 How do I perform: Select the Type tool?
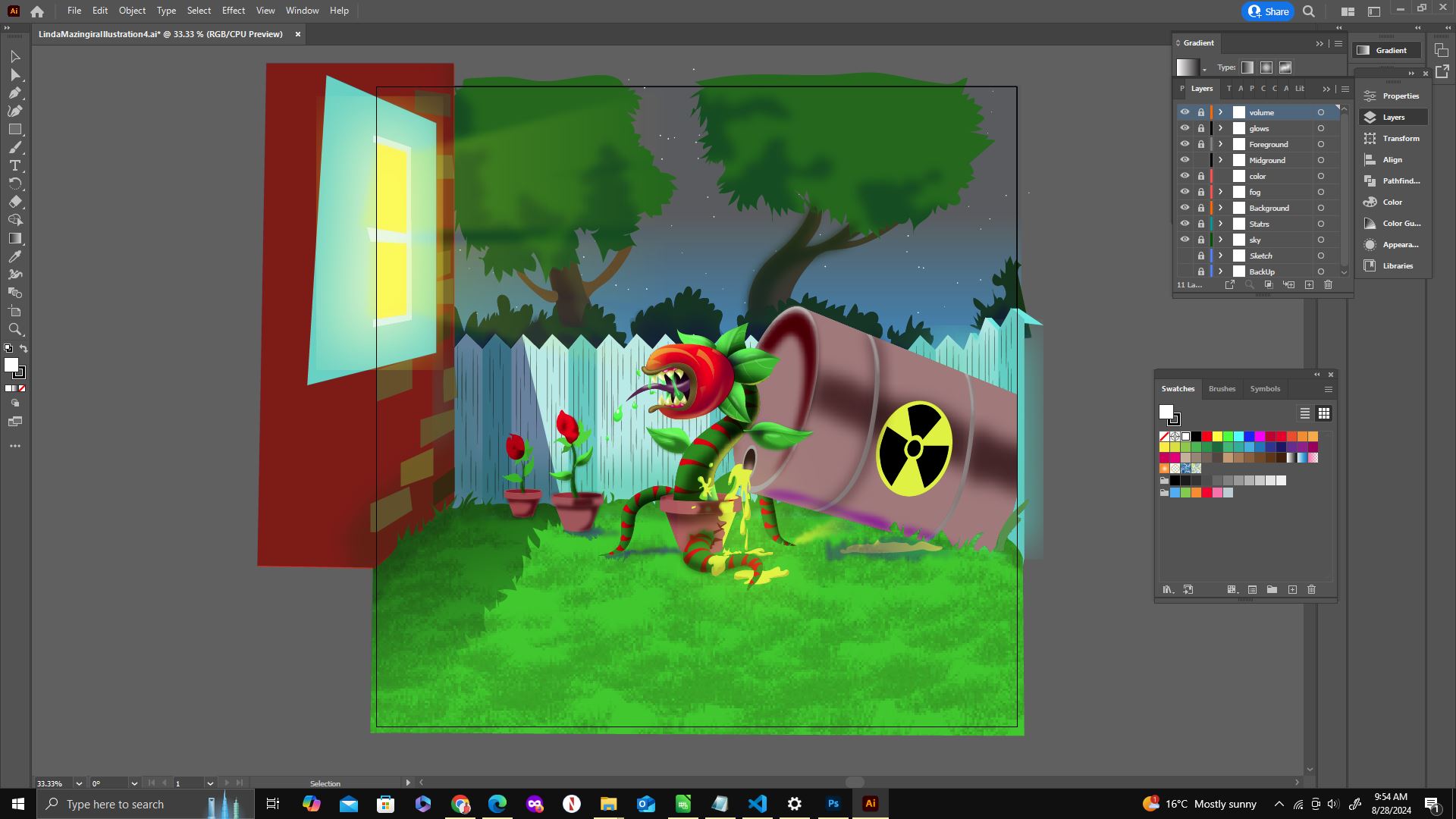point(14,166)
